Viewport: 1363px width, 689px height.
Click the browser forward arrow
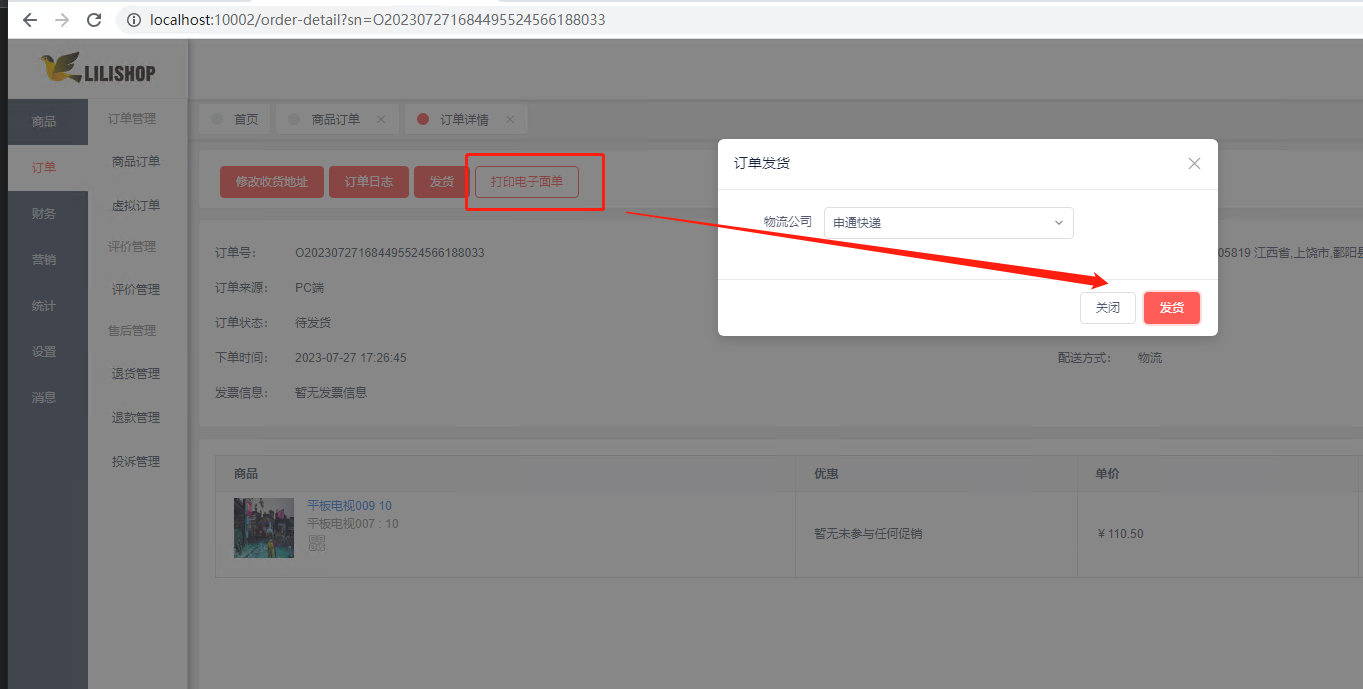62,20
